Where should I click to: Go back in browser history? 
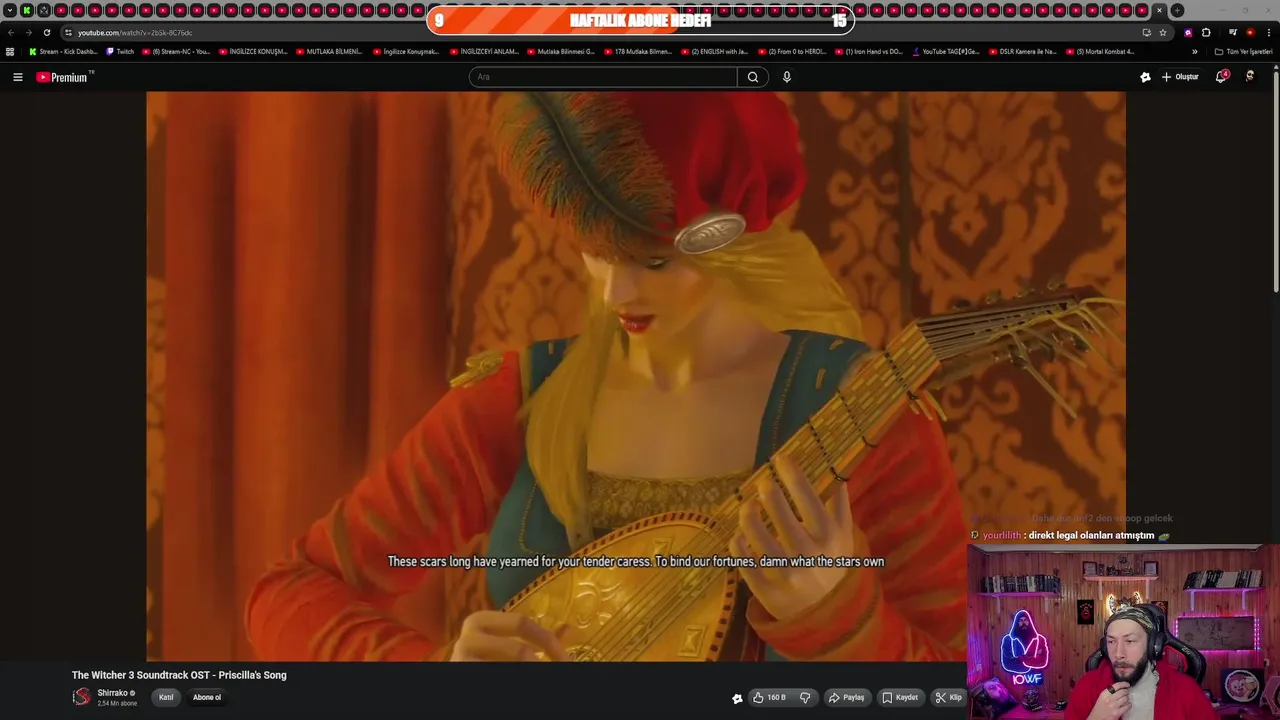click(x=11, y=32)
